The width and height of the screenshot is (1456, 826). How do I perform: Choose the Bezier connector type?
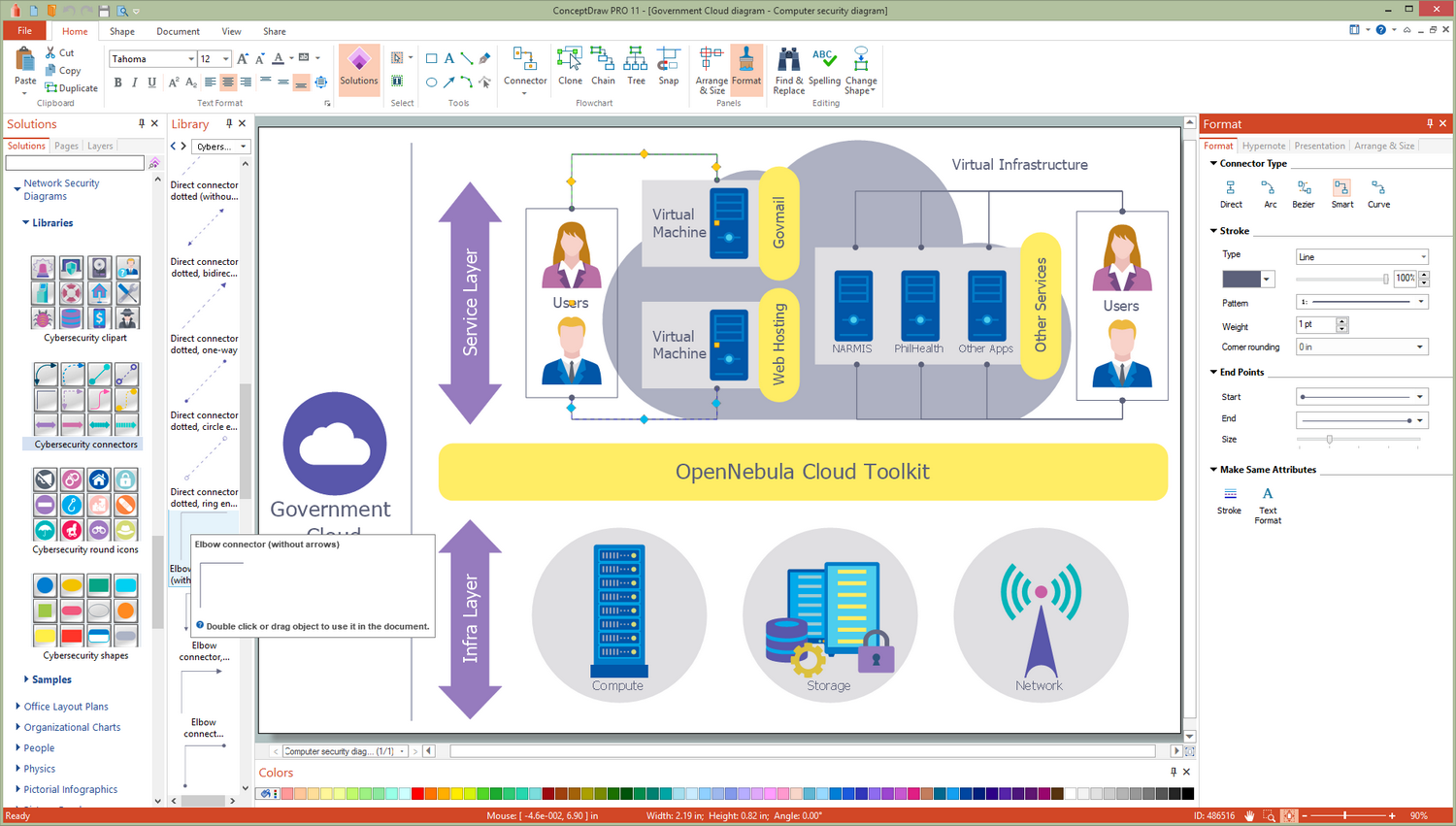pos(1304,194)
